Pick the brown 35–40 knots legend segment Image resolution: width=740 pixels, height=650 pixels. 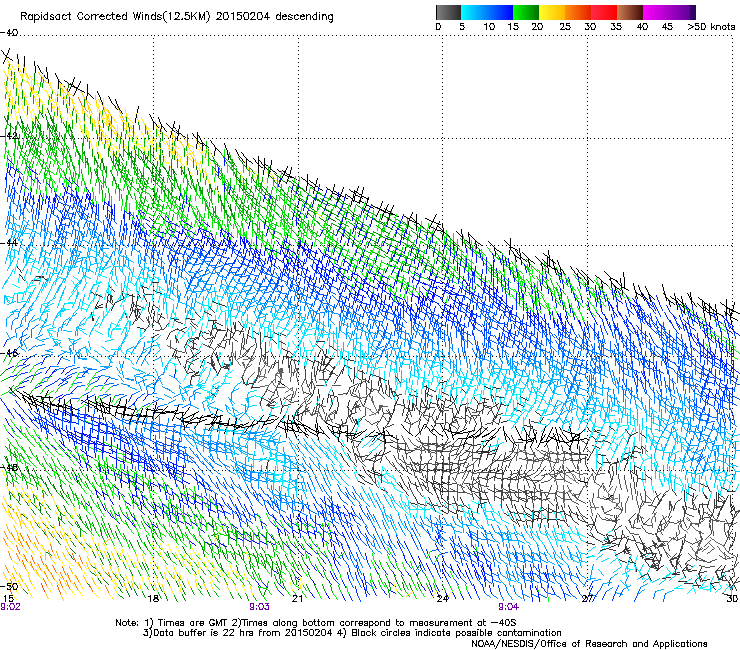point(630,12)
